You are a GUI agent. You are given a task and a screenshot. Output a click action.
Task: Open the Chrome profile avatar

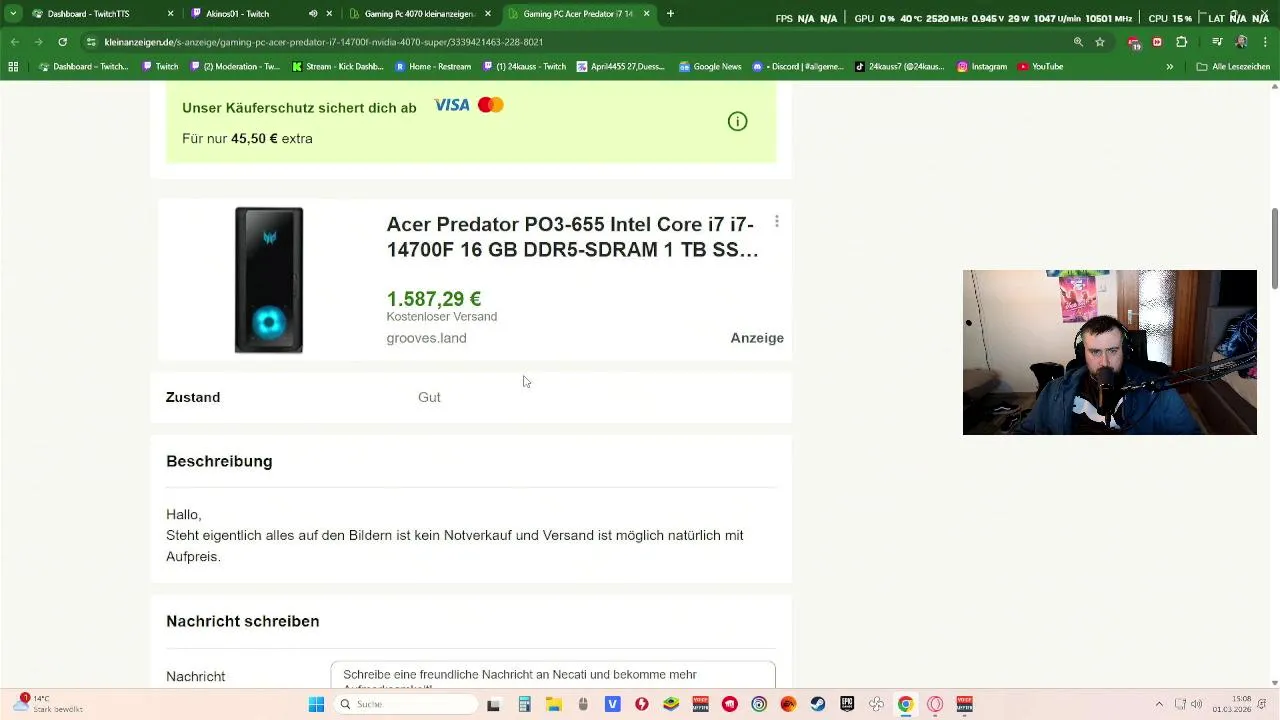[1241, 42]
